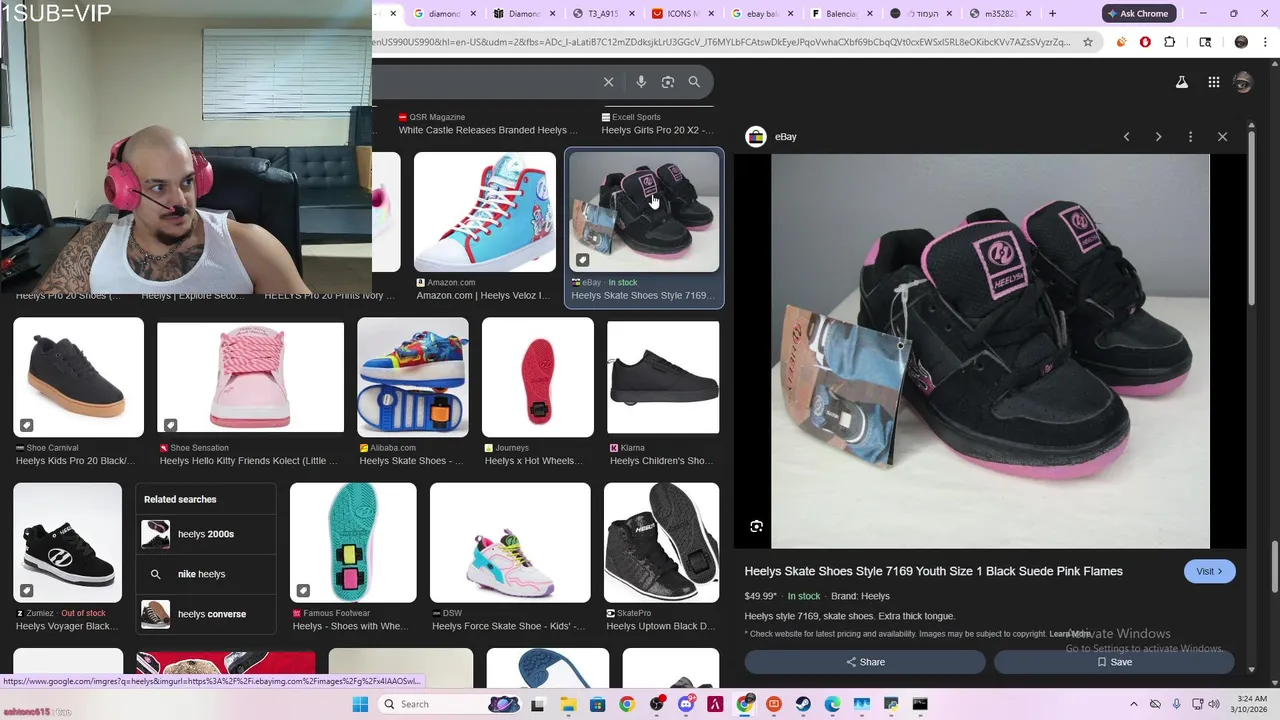The image size is (1280, 720).
Task: Open Microsoft Store from the taskbar
Action: (x=597, y=704)
